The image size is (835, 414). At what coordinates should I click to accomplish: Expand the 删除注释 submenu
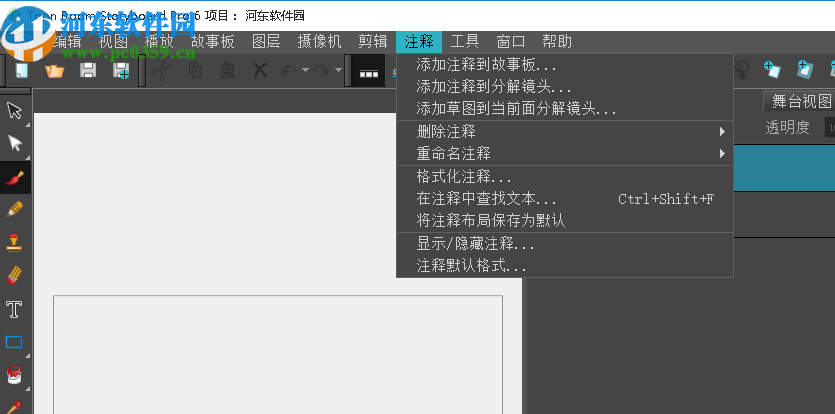565,132
